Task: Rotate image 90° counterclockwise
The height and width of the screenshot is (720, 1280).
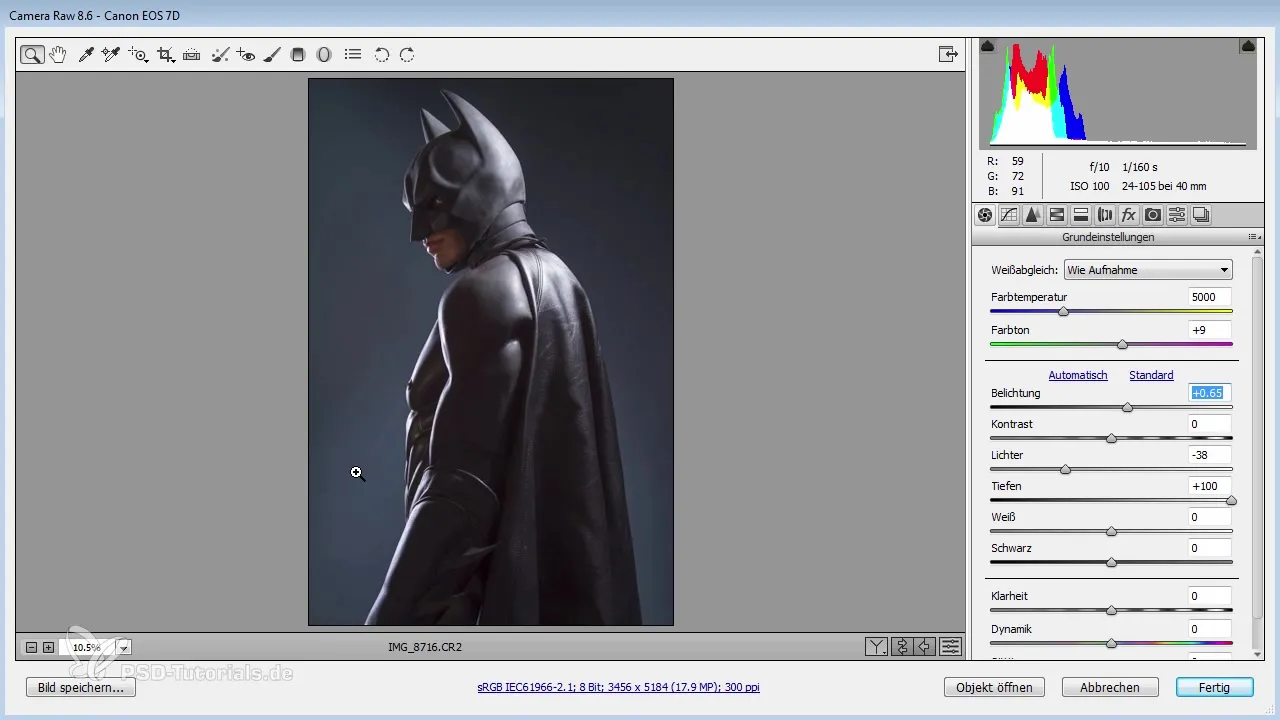Action: click(x=382, y=55)
